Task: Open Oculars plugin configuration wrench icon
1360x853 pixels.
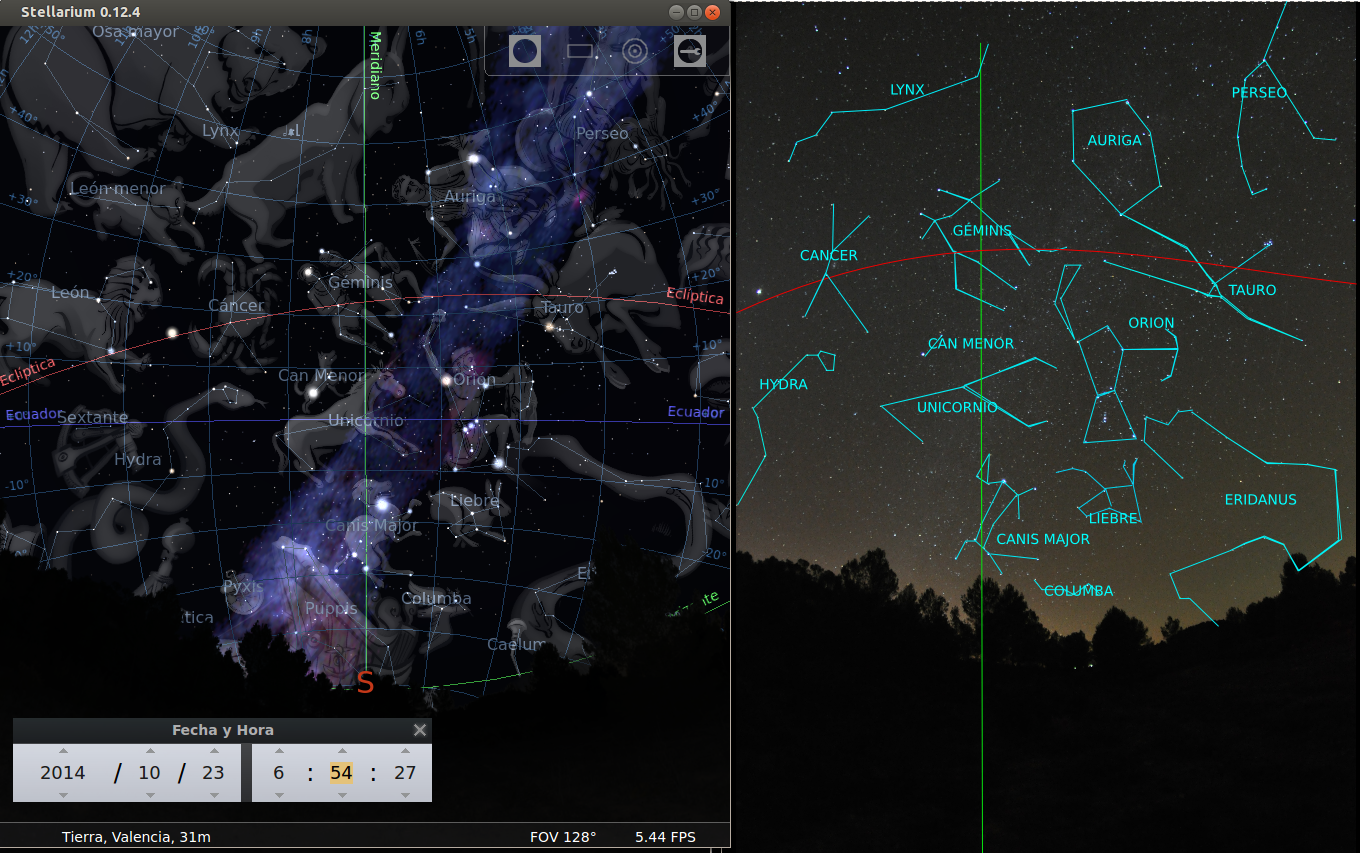Action: point(690,51)
